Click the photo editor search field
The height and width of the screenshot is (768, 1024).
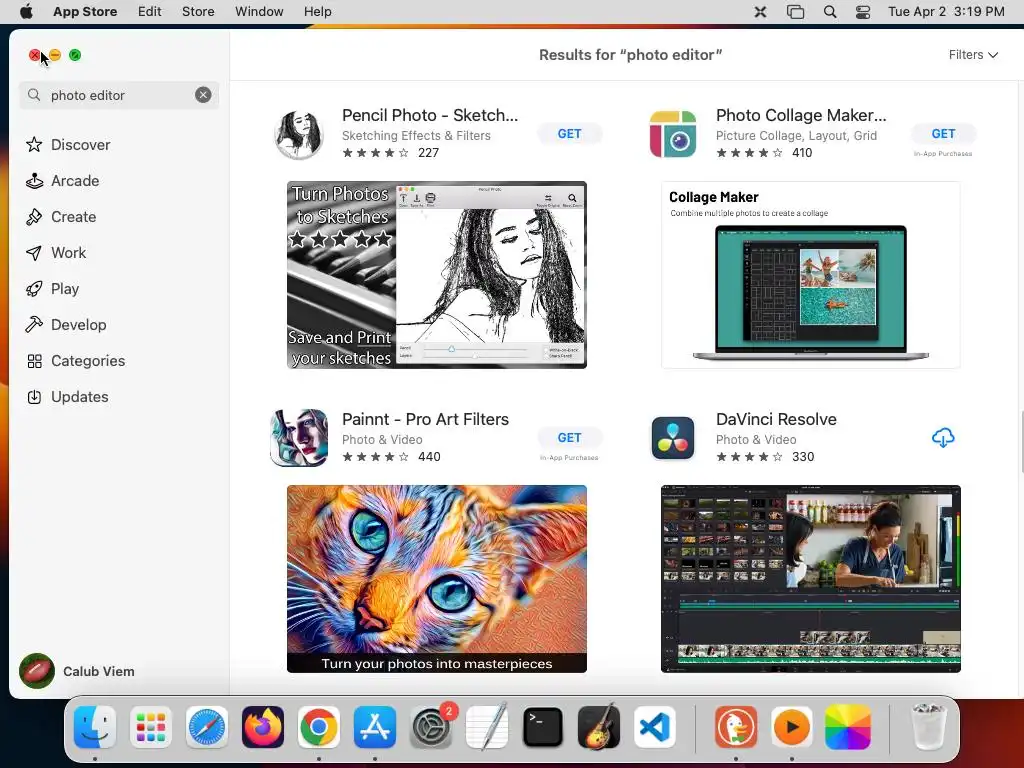[x=120, y=95]
